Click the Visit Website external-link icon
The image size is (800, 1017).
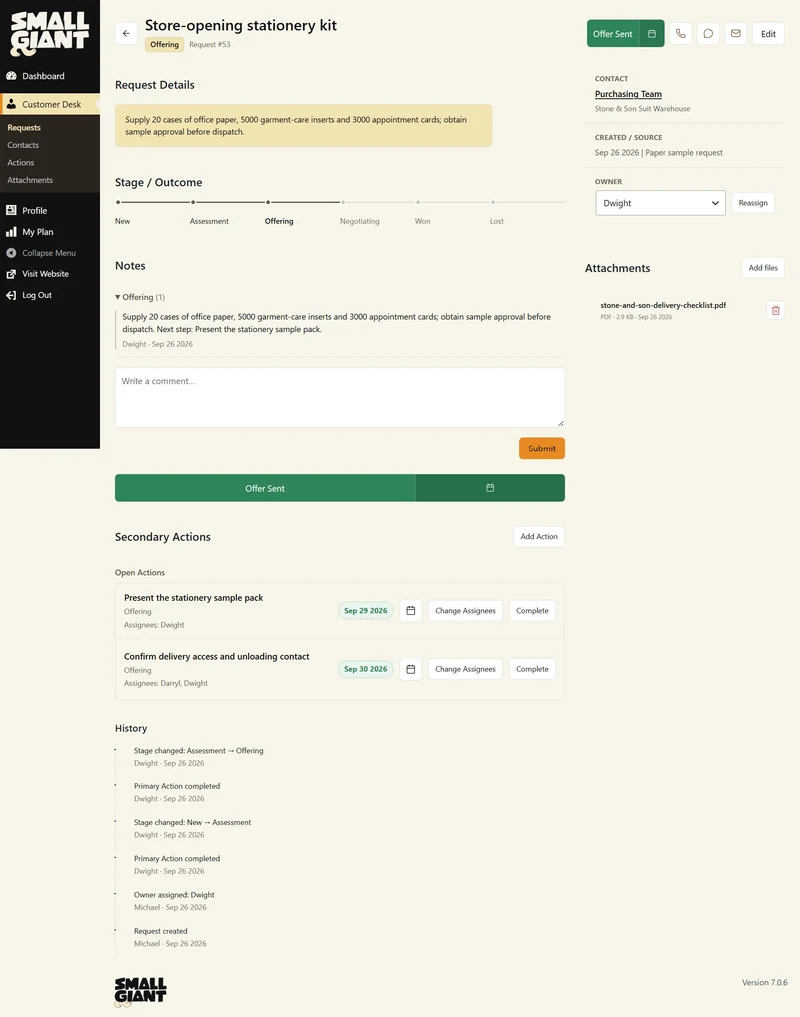click(11, 274)
